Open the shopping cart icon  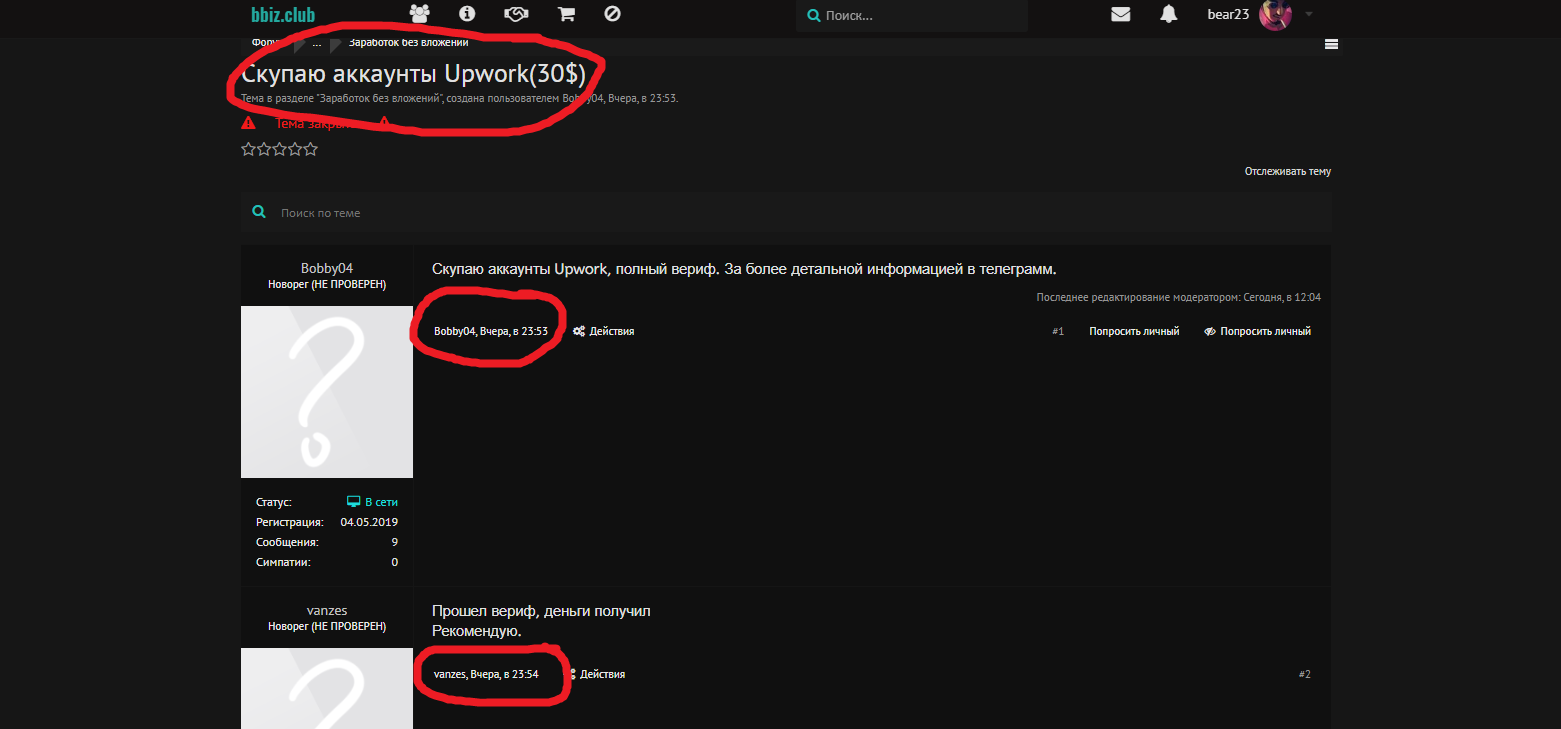[x=566, y=14]
